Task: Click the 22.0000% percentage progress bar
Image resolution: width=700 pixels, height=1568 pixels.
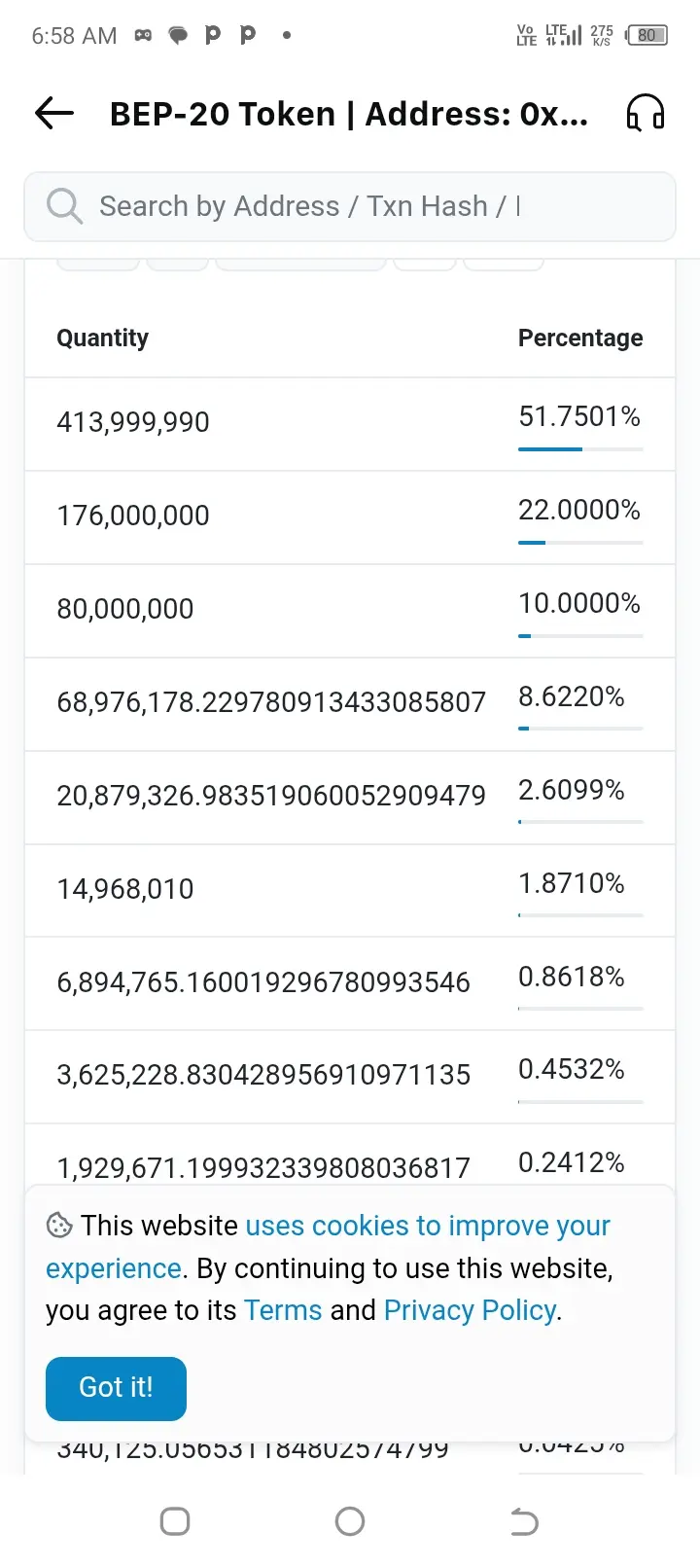Action: click(x=580, y=543)
